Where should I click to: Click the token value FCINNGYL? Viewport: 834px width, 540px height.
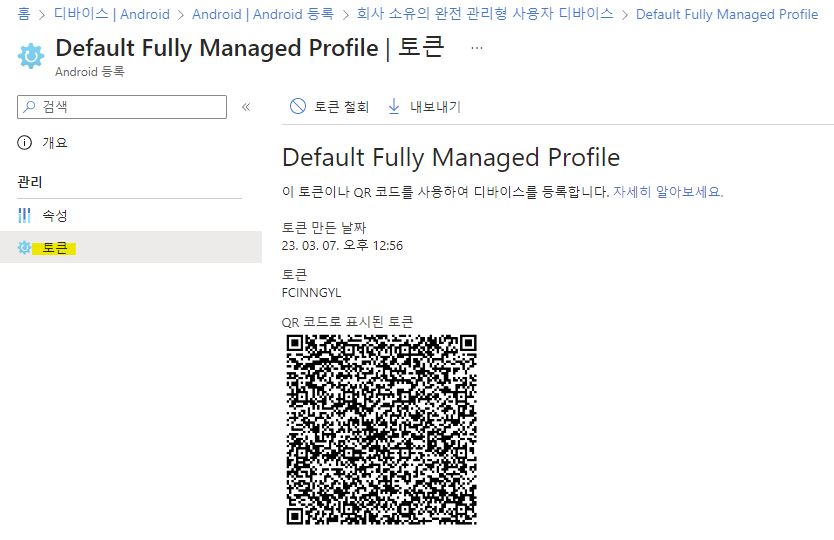point(311,293)
